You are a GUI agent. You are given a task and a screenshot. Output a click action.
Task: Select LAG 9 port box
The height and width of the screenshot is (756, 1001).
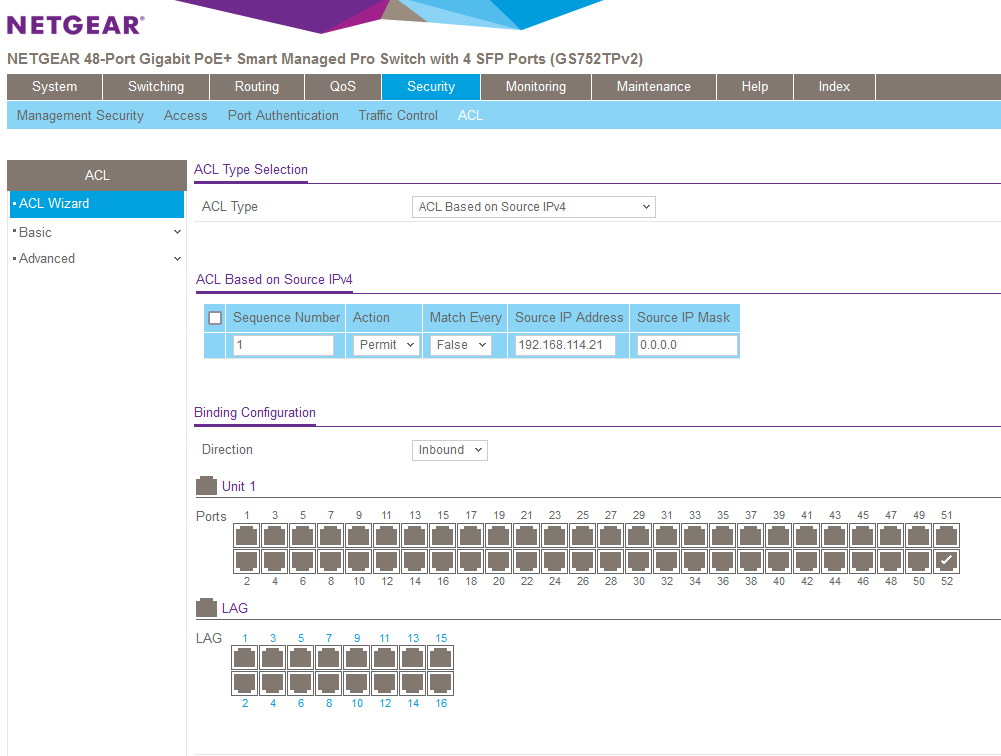(356, 658)
